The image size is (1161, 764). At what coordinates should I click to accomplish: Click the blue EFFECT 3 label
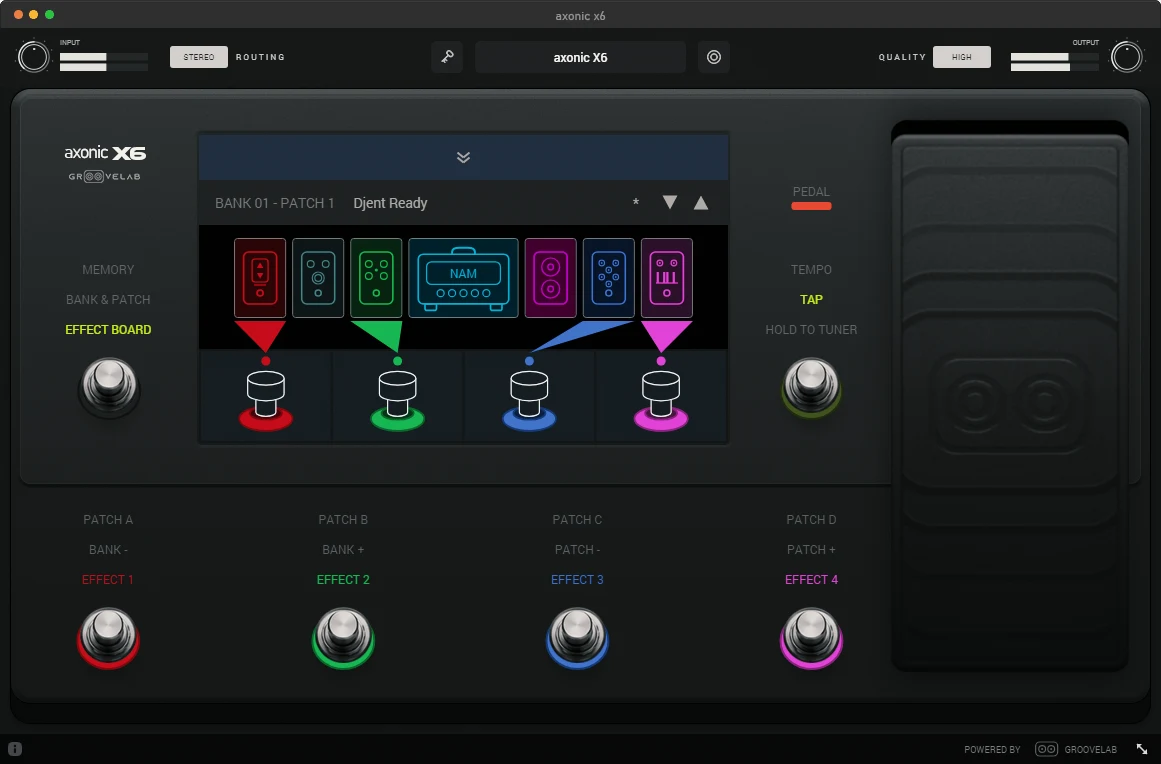point(577,580)
